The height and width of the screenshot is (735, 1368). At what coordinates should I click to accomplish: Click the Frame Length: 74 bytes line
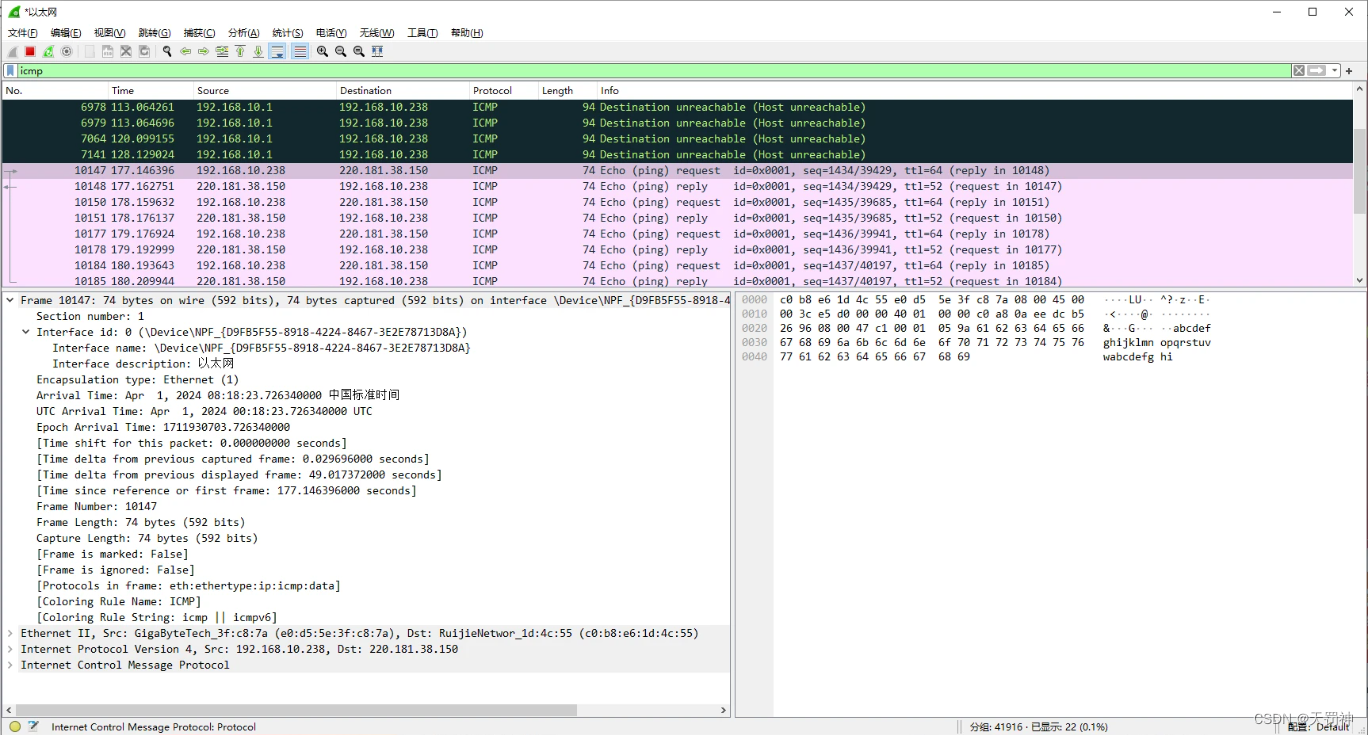click(x=140, y=522)
